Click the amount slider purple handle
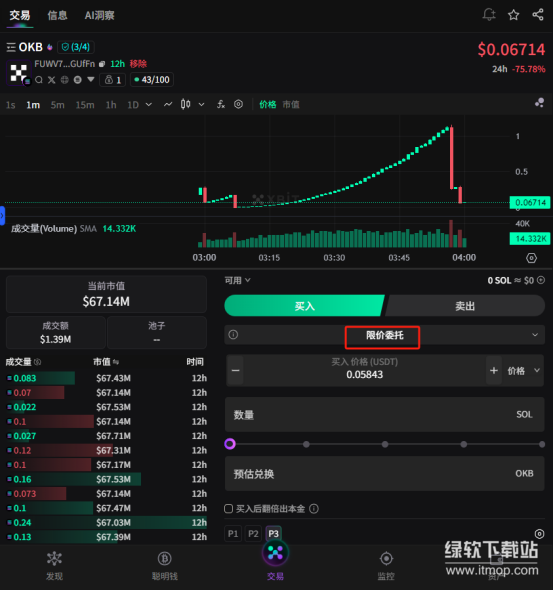This screenshot has width=553, height=590. click(230, 444)
